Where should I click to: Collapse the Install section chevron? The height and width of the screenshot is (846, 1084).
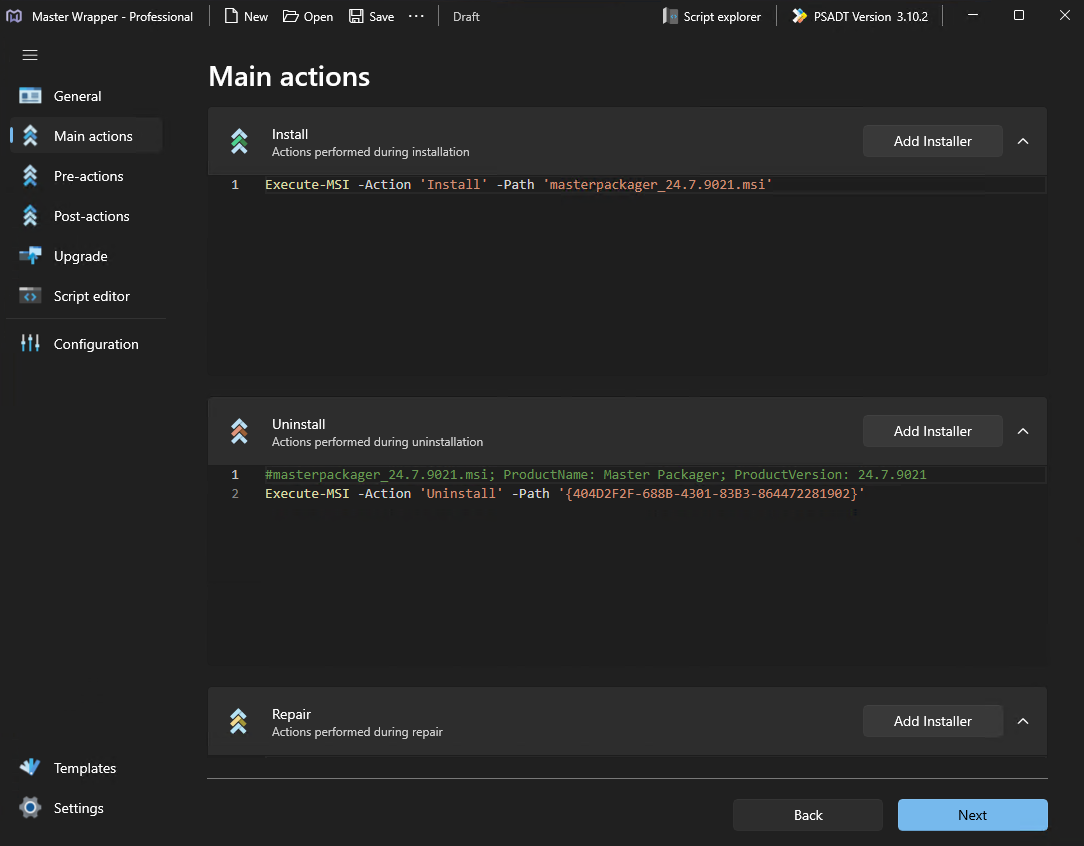[1023, 141]
